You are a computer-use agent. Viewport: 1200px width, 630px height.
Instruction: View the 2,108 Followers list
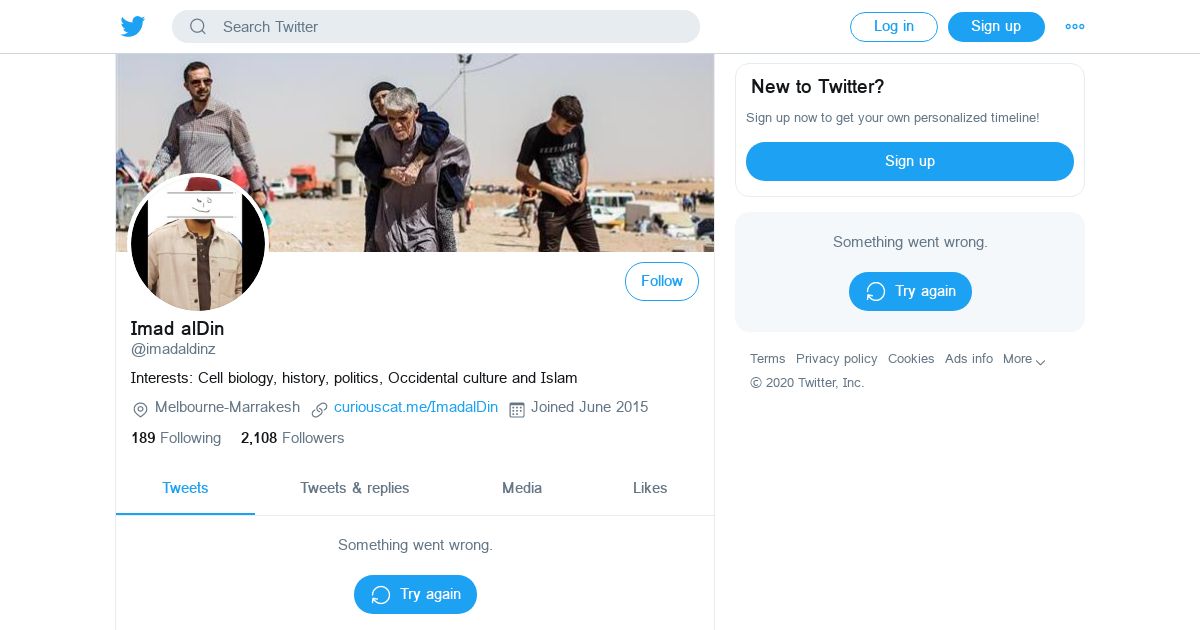click(292, 438)
